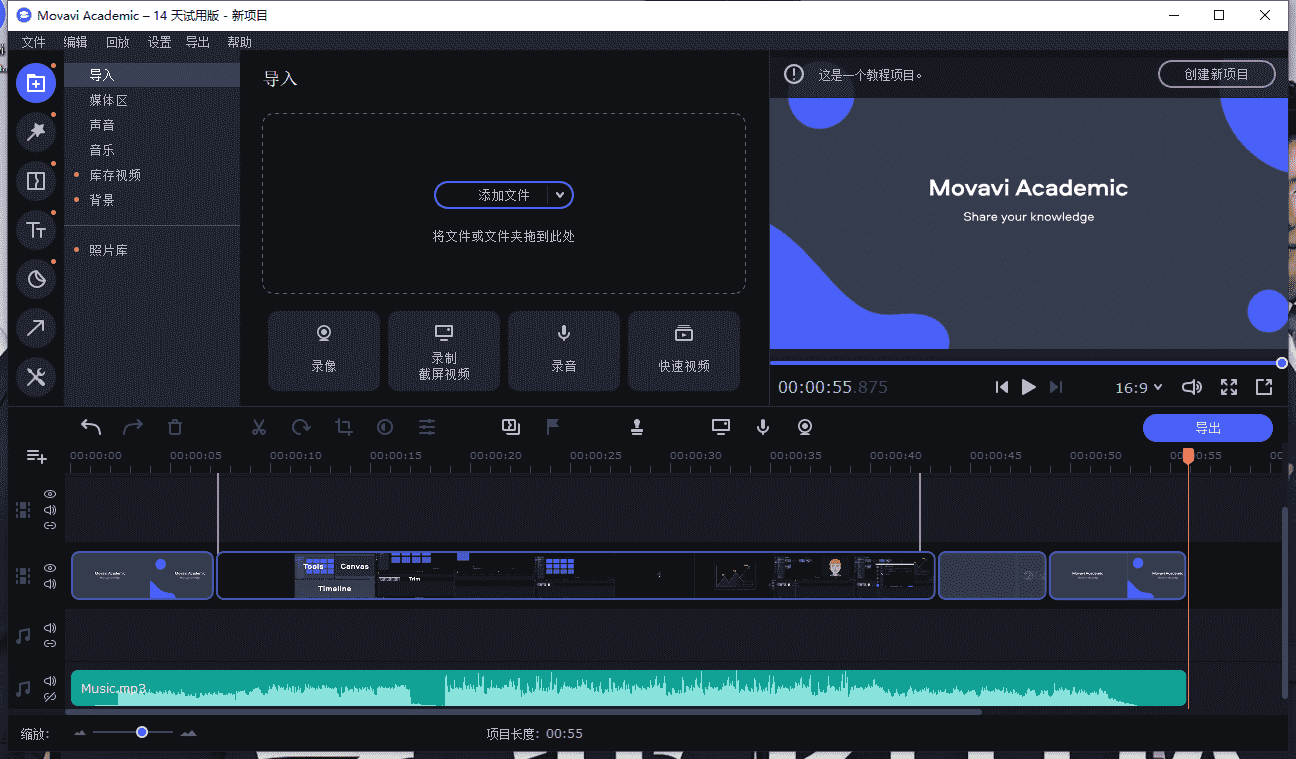Open the More Tools wrench tab

pos(36,377)
